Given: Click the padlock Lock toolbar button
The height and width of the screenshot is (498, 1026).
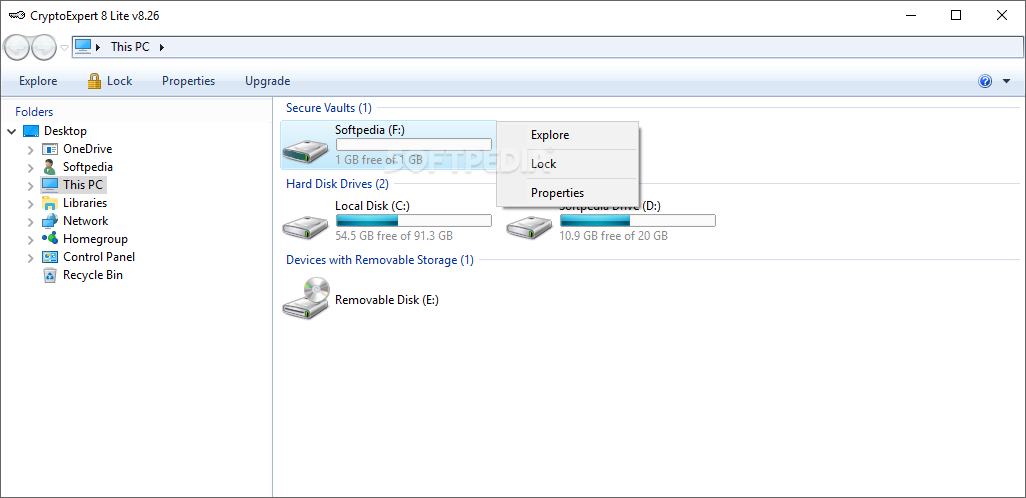Looking at the screenshot, I should pyautogui.click(x=109, y=81).
